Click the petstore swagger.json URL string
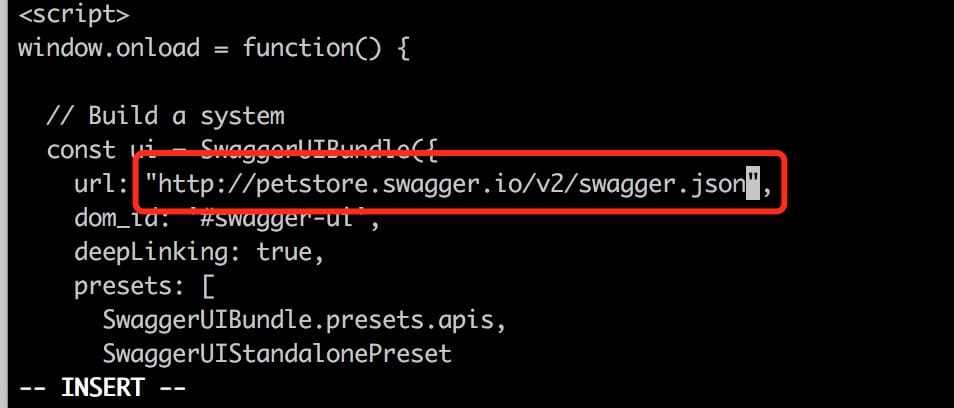The image size is (954, 408). (x=453, y=185)
